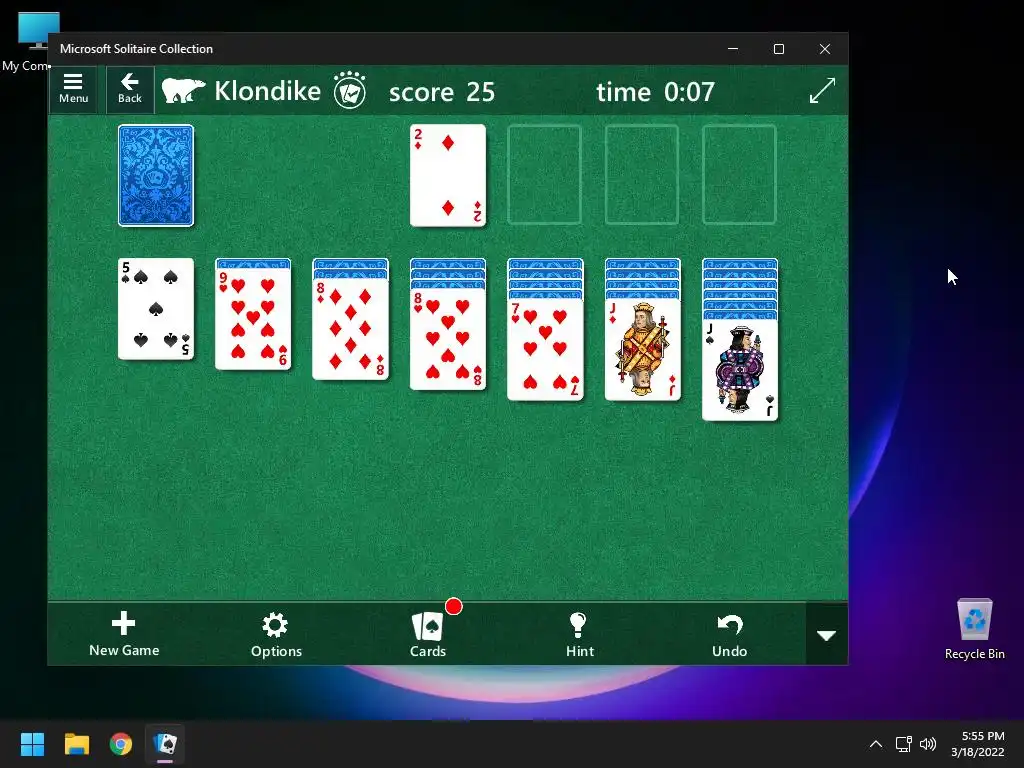Select the 5 of spades card
This screenshot has width=1024, height=768.
[156, 309]
